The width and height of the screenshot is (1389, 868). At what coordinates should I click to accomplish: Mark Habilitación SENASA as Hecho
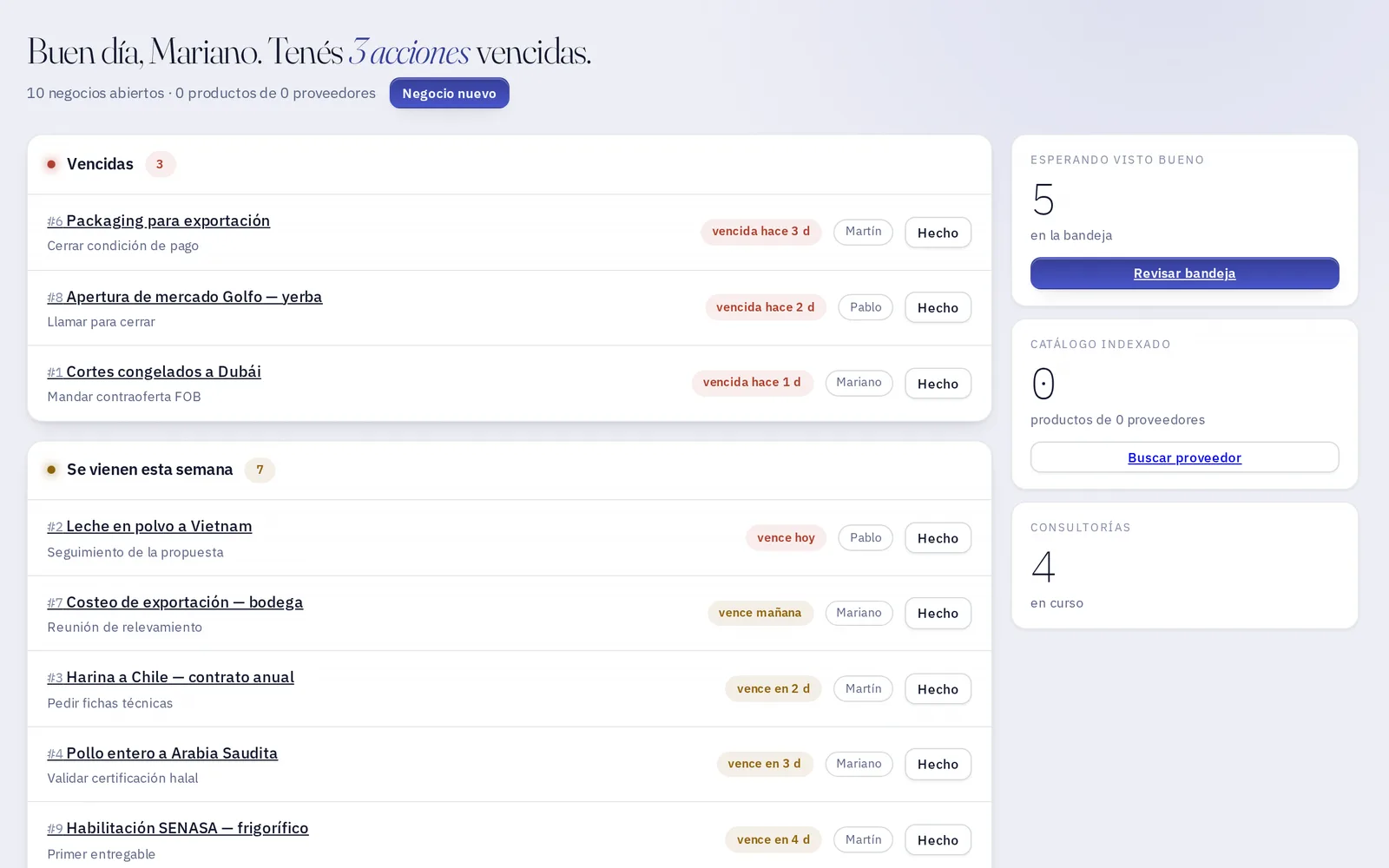click(938, 840)
